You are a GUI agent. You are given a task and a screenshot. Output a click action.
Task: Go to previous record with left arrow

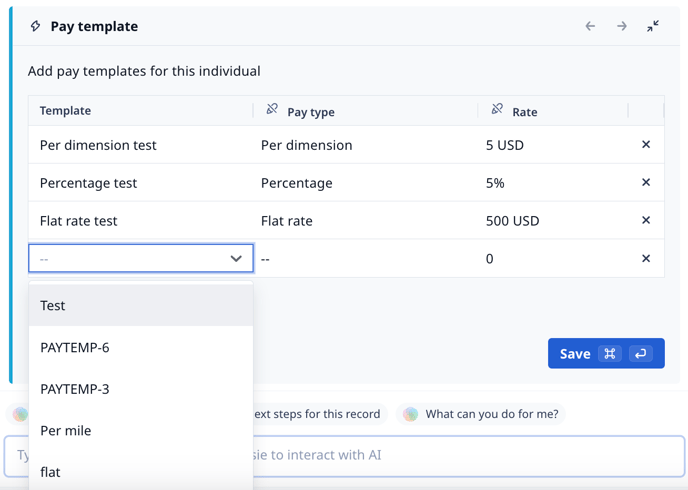pos(590,26)
